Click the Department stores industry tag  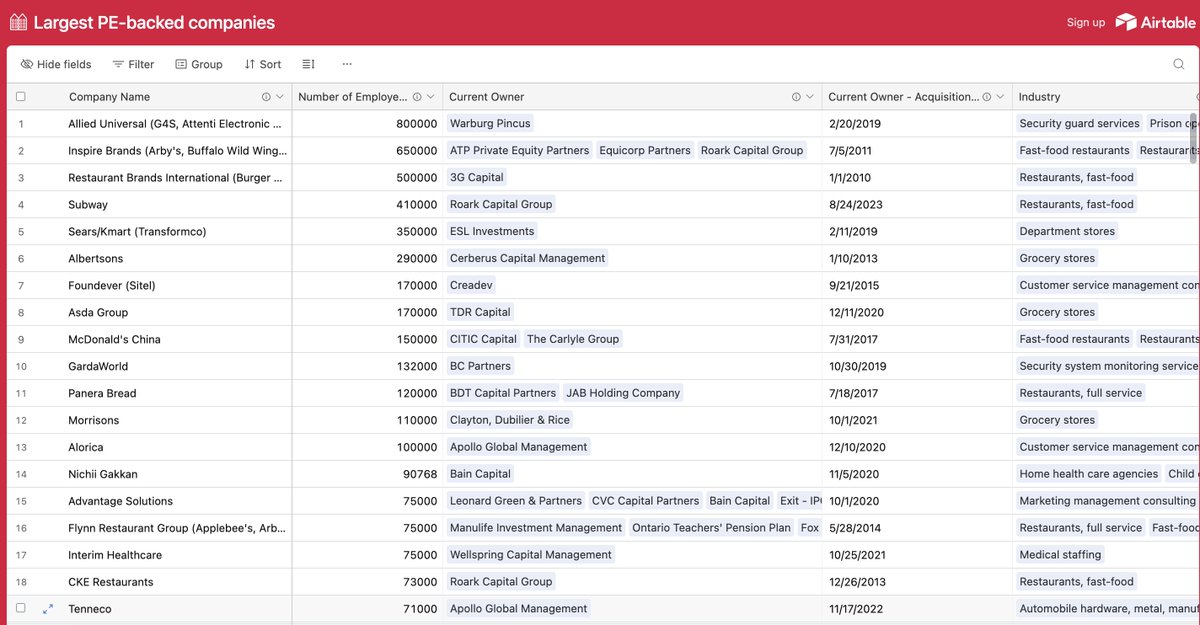coord(1067,232)
